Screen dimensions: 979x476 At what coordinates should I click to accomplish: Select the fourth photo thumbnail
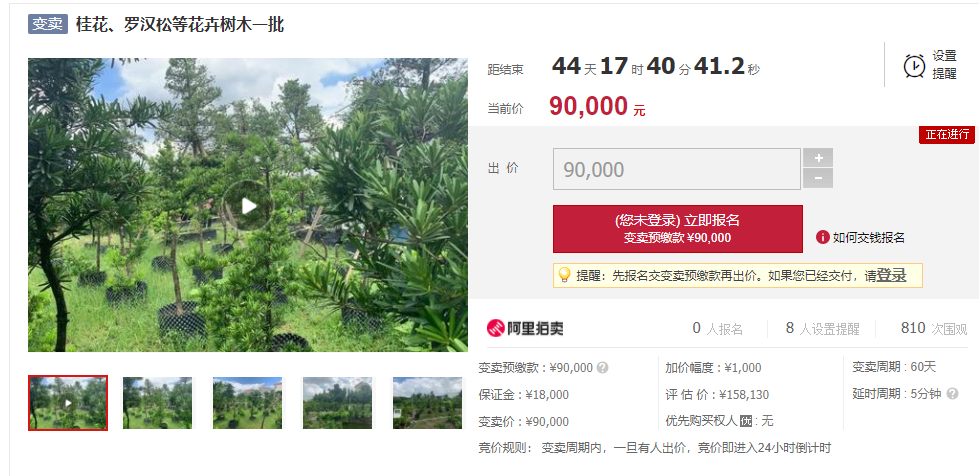click(x=337, y=403)
